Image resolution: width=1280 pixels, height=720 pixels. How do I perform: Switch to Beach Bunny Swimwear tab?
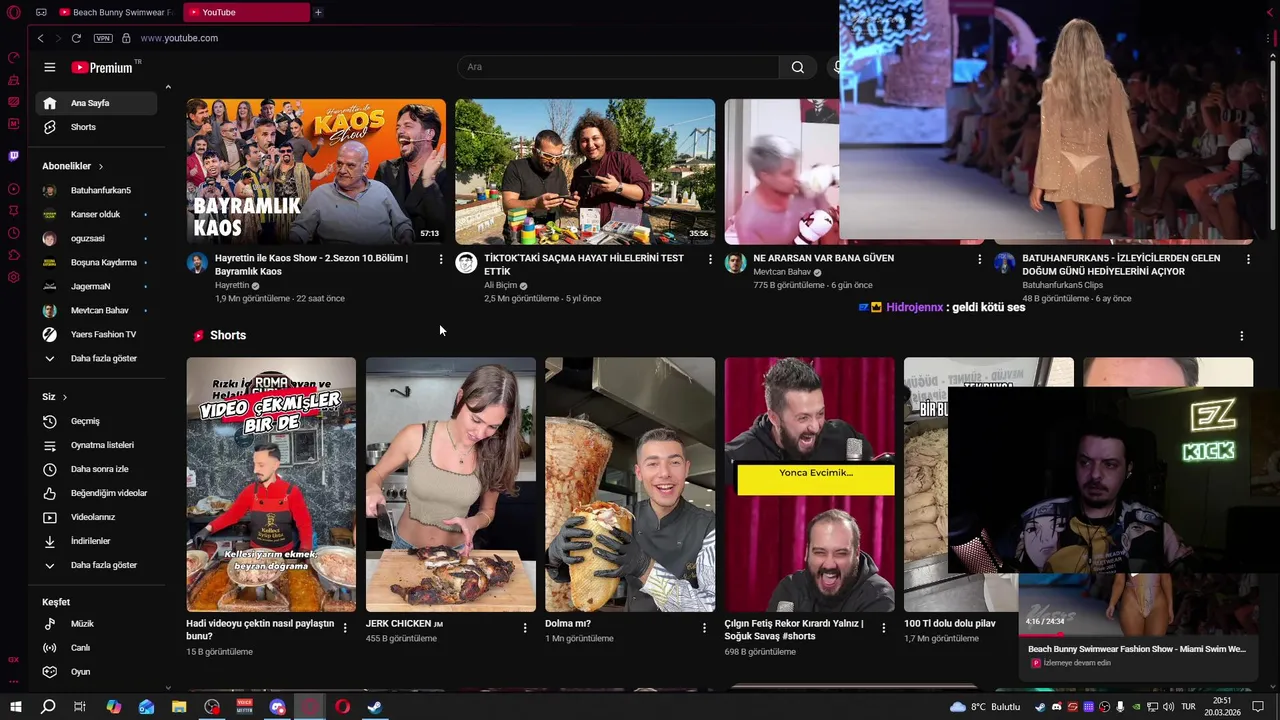tap(115, 12)
